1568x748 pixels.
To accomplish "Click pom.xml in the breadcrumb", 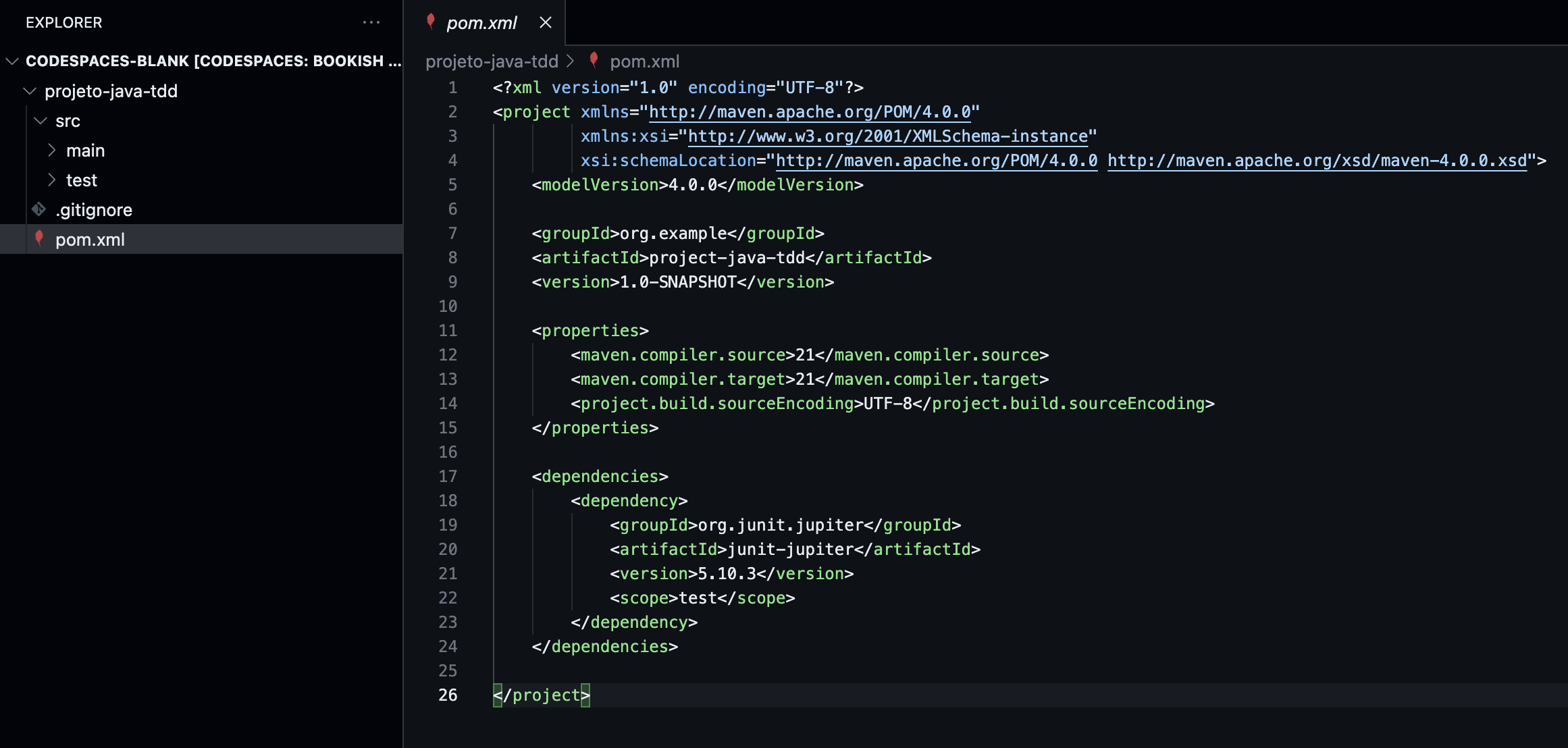I will click(644, 61).
